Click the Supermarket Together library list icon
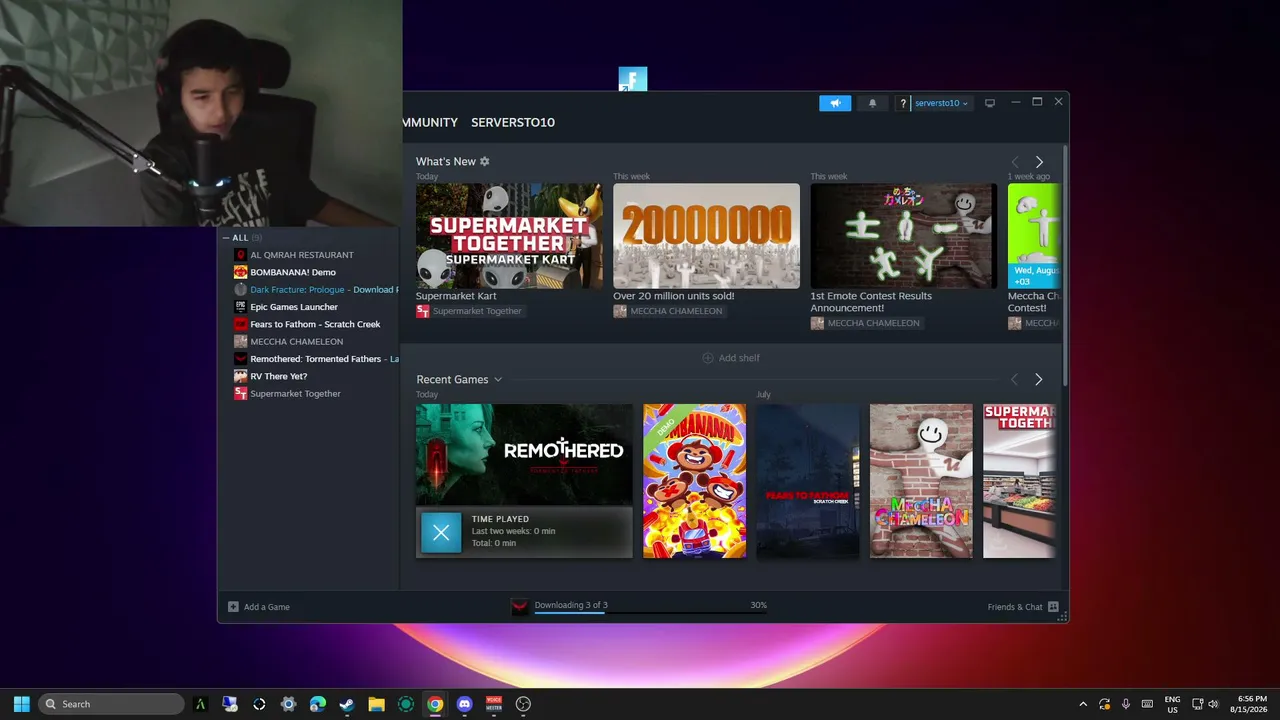This screenshot has height=720, width=1280. click(x=240, y=393)
